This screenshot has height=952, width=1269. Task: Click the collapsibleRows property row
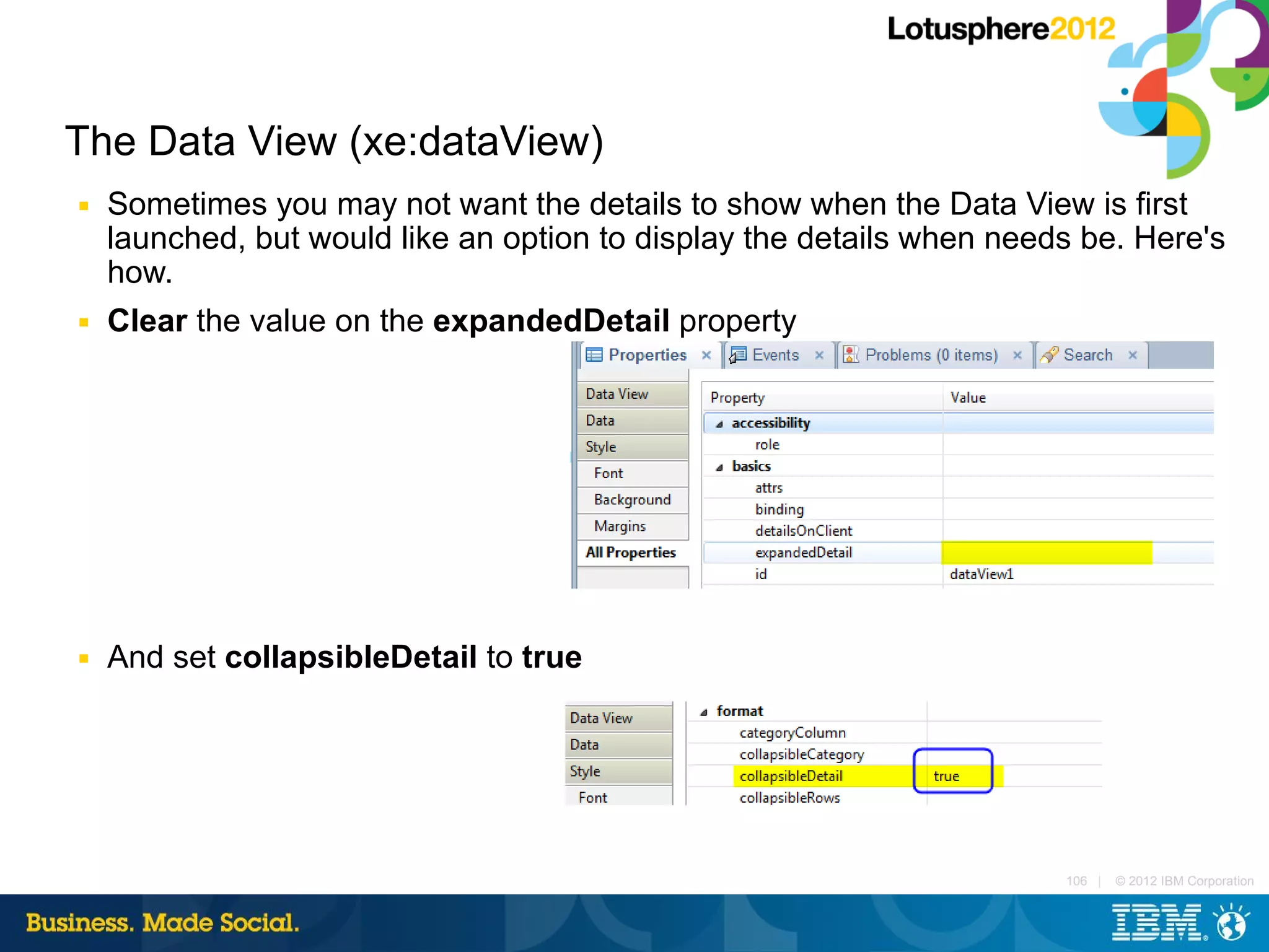895,798
